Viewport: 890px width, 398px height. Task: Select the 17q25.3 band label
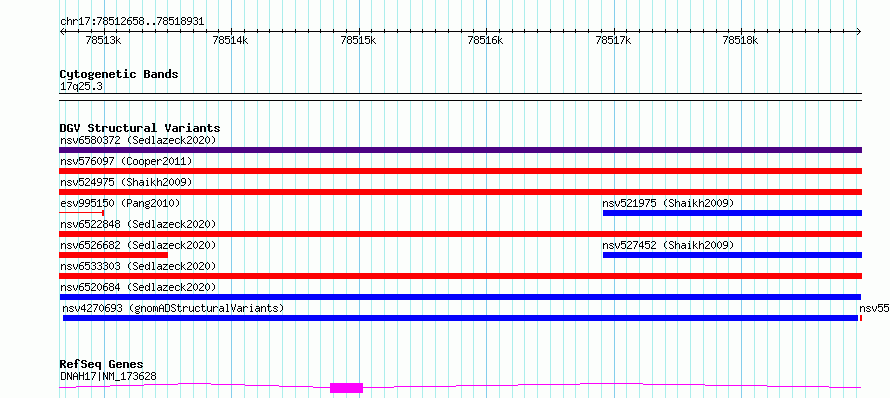[x=81, y=87]
